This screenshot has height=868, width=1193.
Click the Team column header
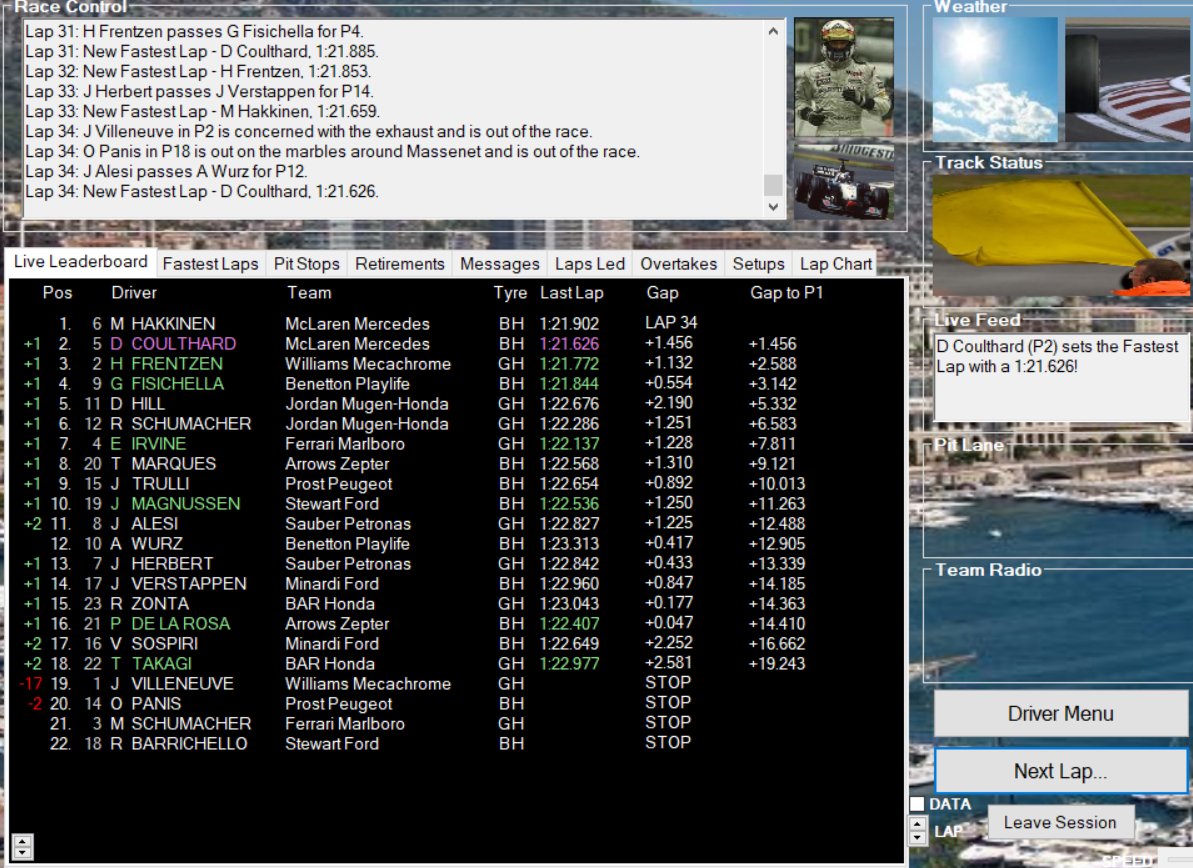tap(309, 293)
